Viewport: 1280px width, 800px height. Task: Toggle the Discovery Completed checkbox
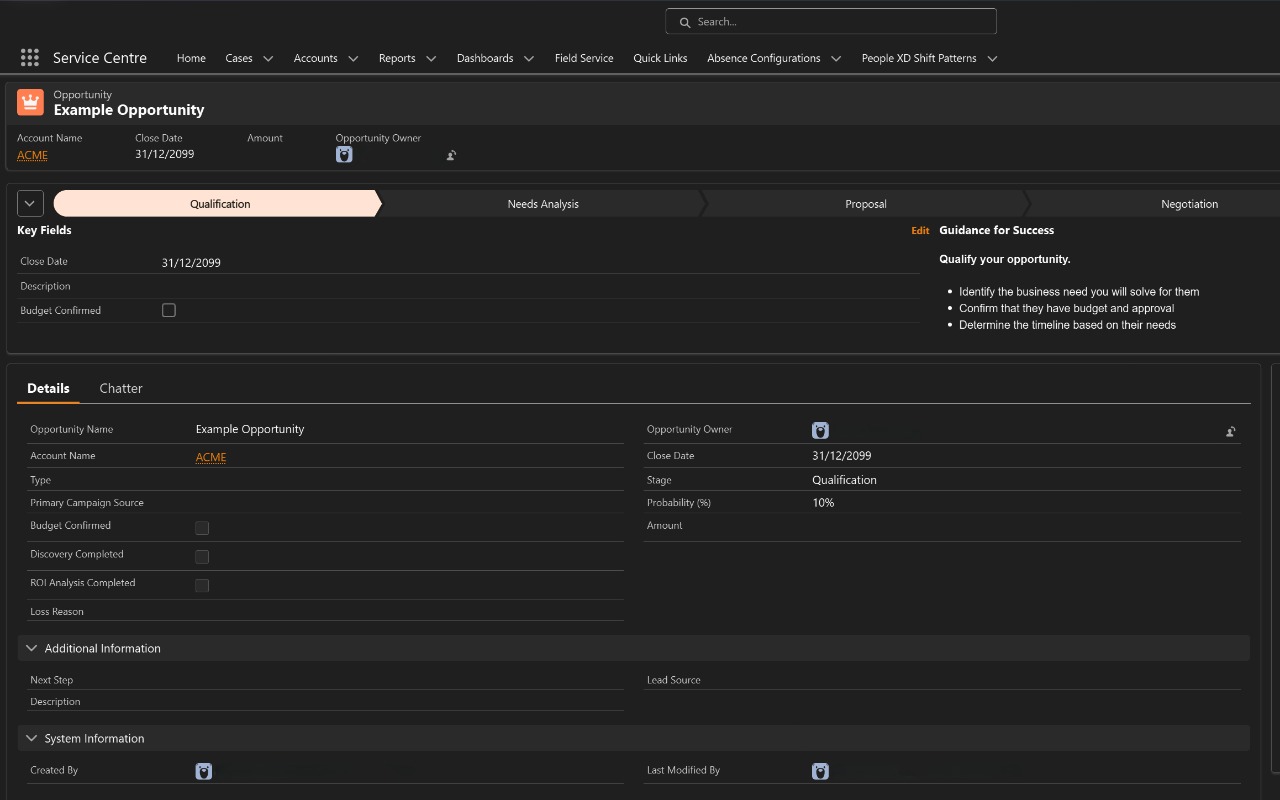[x=202, y=557]
